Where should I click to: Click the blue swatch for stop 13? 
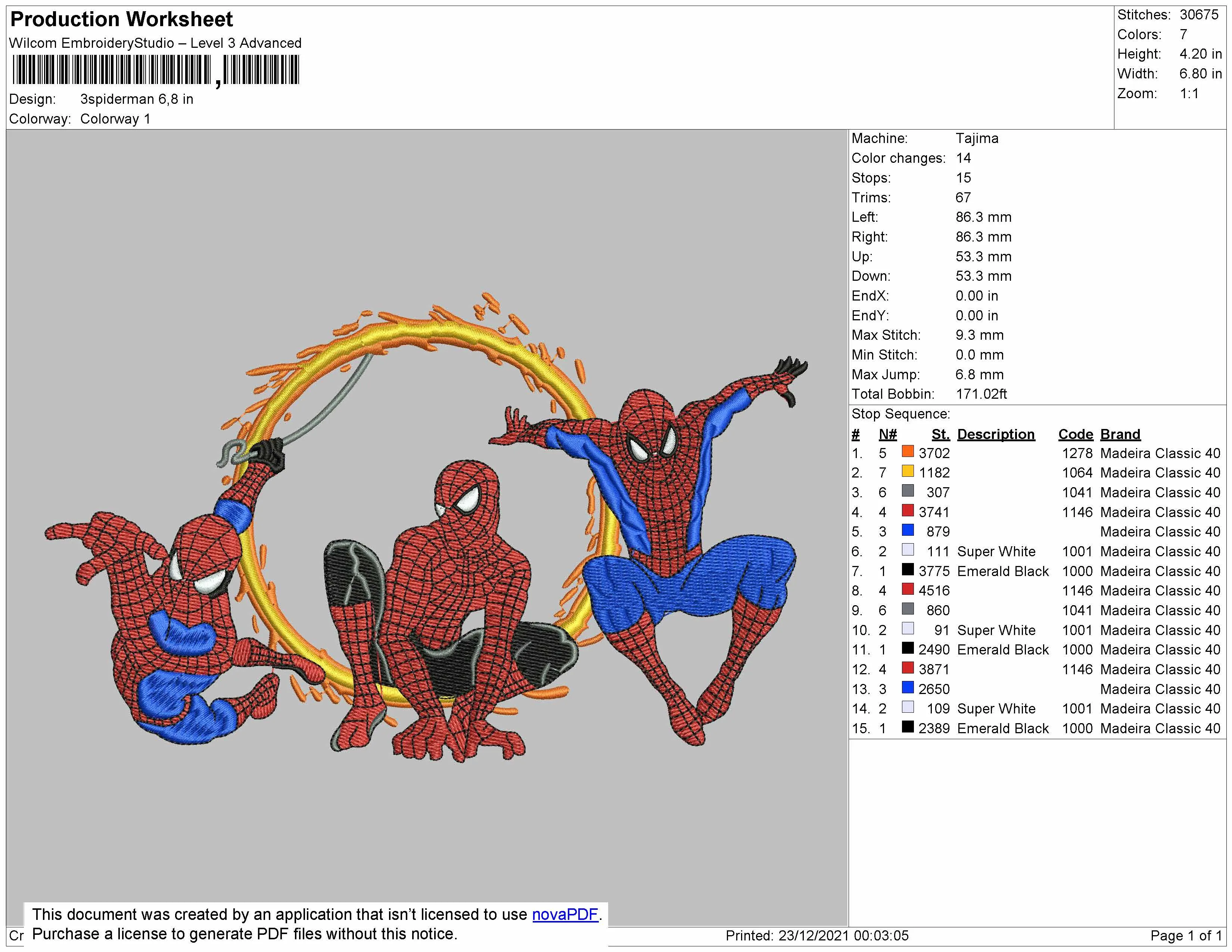point(908,687)
